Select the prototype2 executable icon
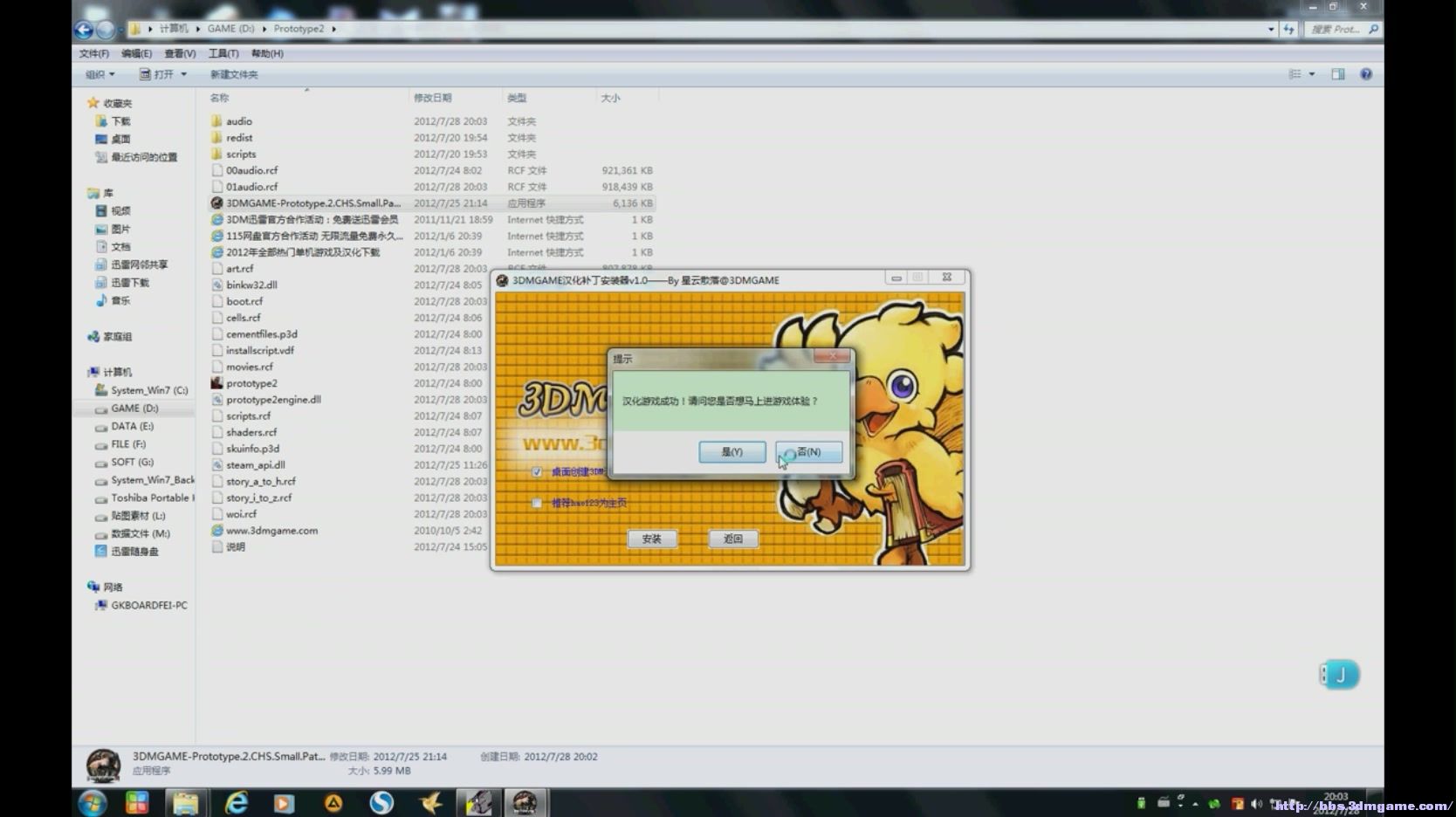The width and height of the screenshot is (1456, 817). 216,383
